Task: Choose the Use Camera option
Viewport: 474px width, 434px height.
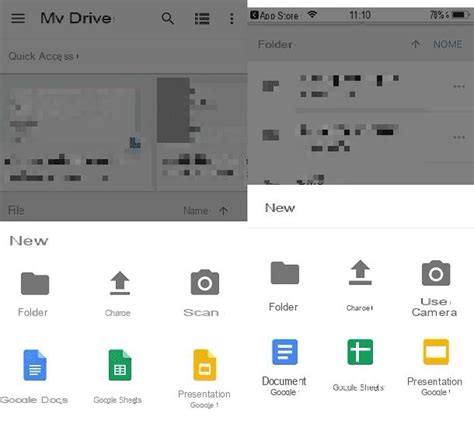Action: point(435,289)
